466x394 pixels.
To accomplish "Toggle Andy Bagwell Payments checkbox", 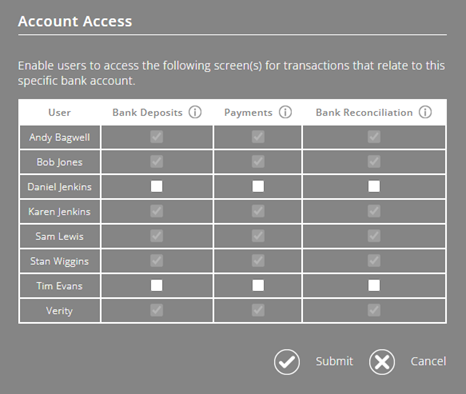I will (x=258, y=137).
